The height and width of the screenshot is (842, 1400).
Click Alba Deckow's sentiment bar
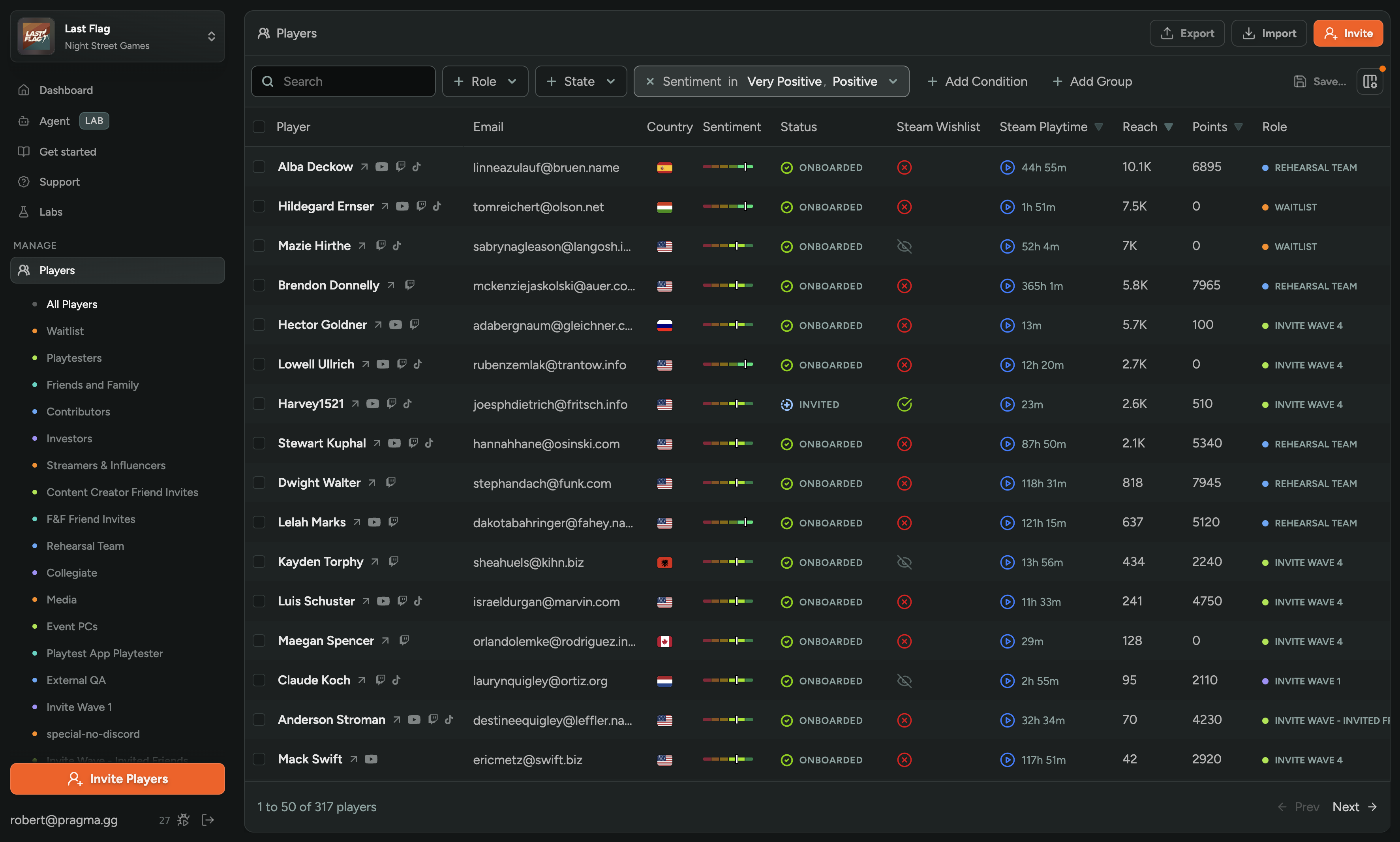point(728,167)
